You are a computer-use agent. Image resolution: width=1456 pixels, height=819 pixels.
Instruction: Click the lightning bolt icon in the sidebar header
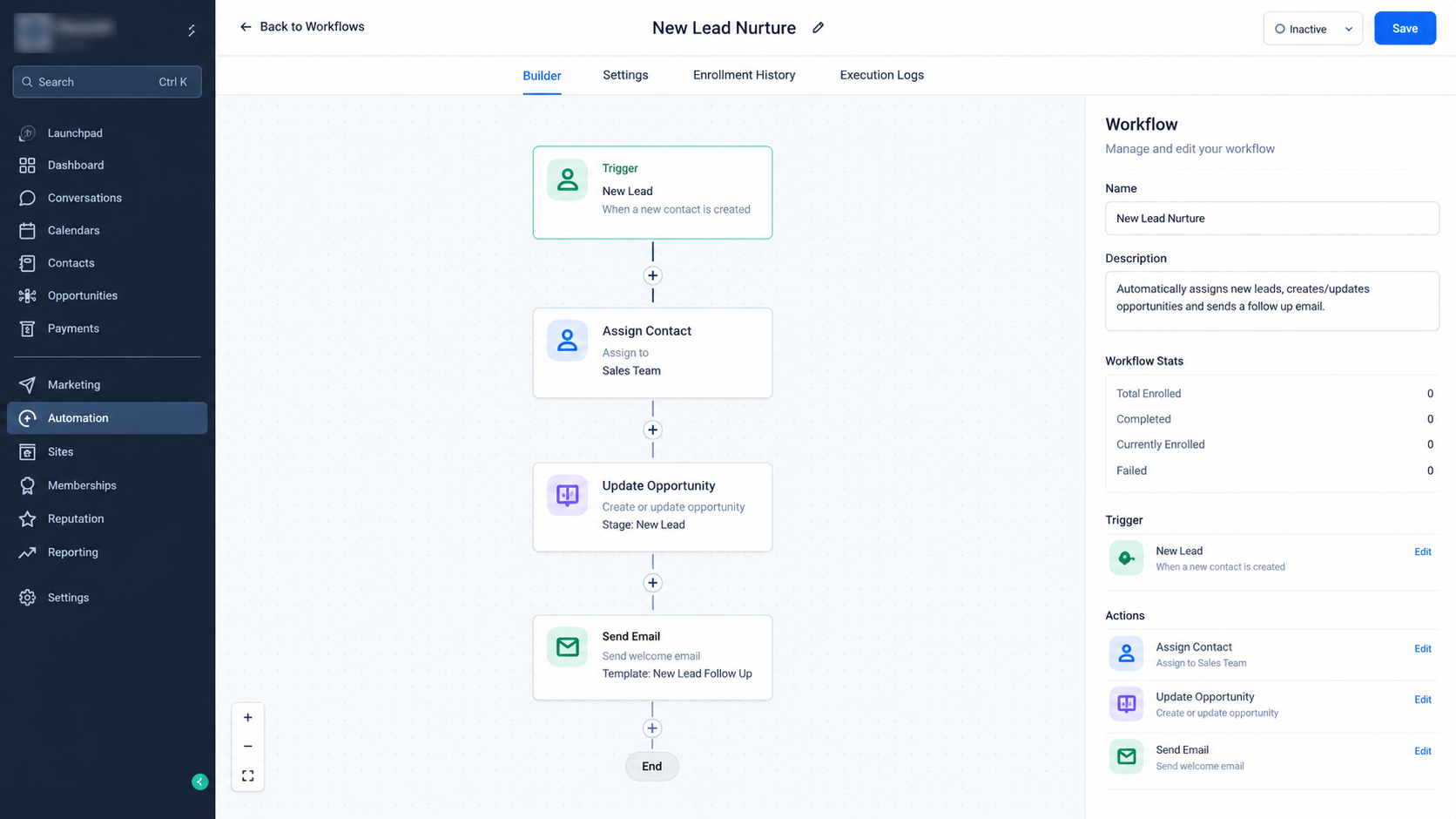[192, 30]
